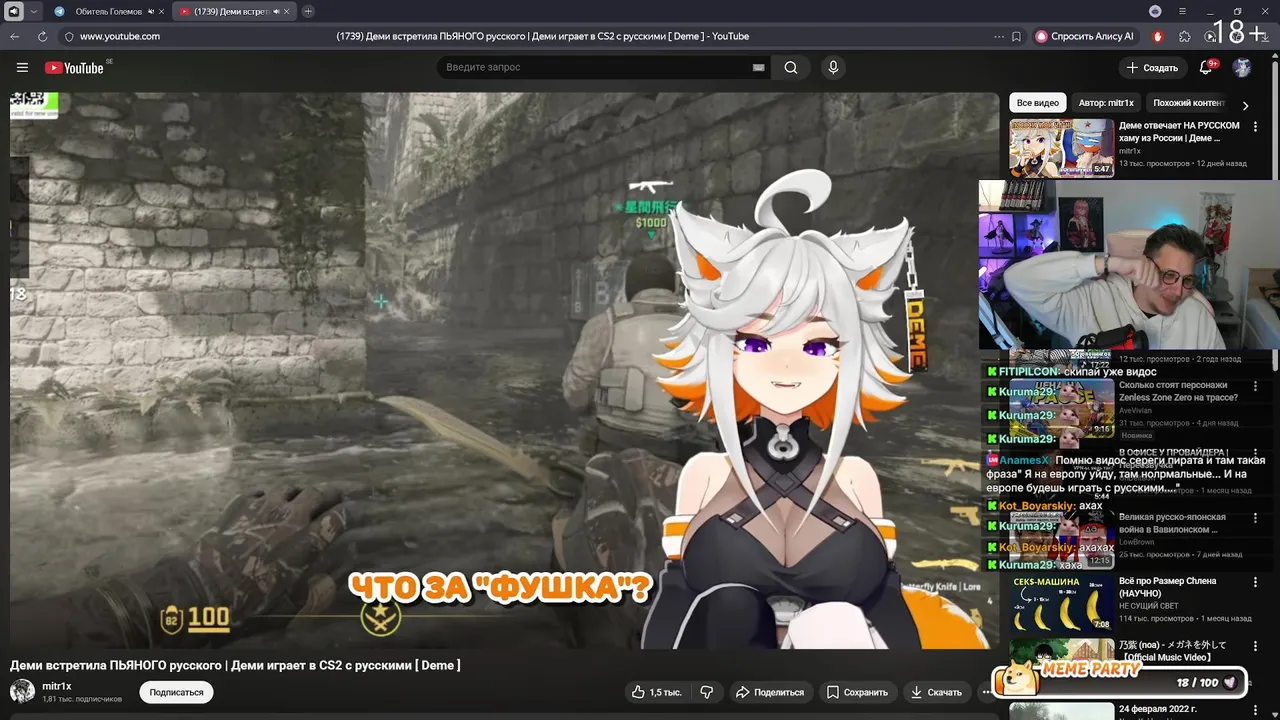Mute the YouTube tab audio icon
Screen dimensions: 1280x720
pos(276,11)
